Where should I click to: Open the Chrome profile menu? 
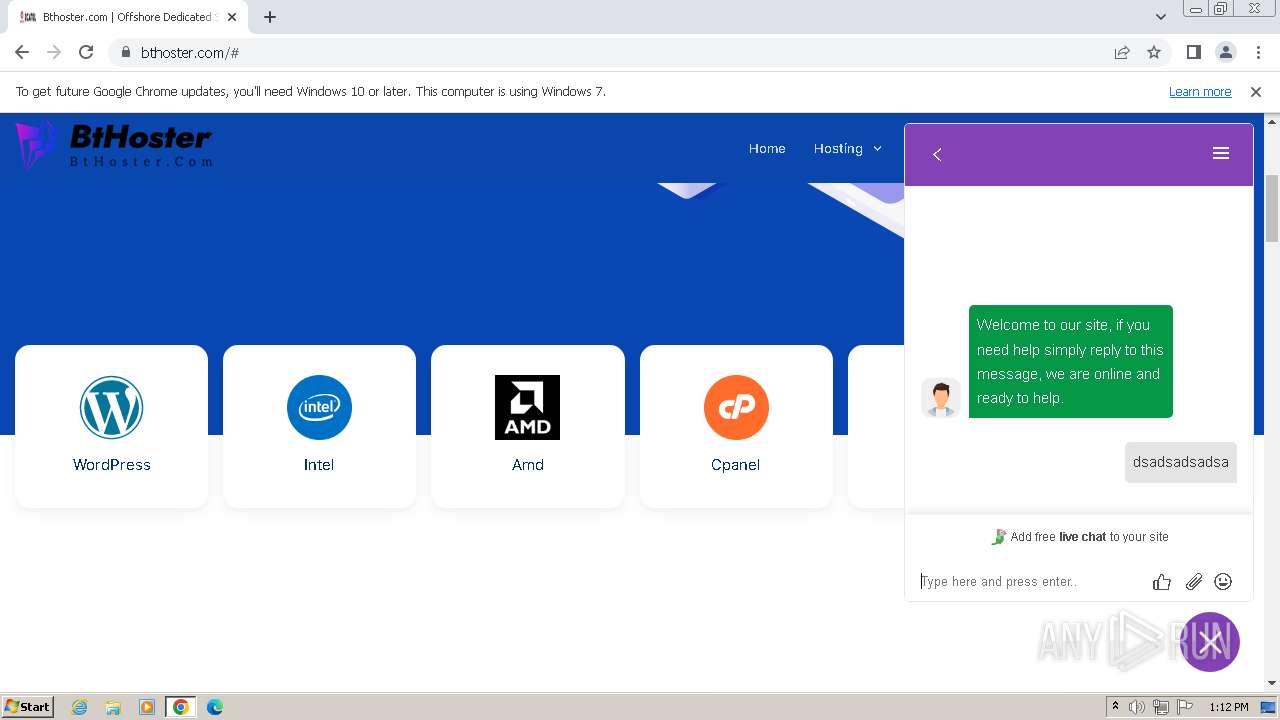click(x=1225, y=52)
